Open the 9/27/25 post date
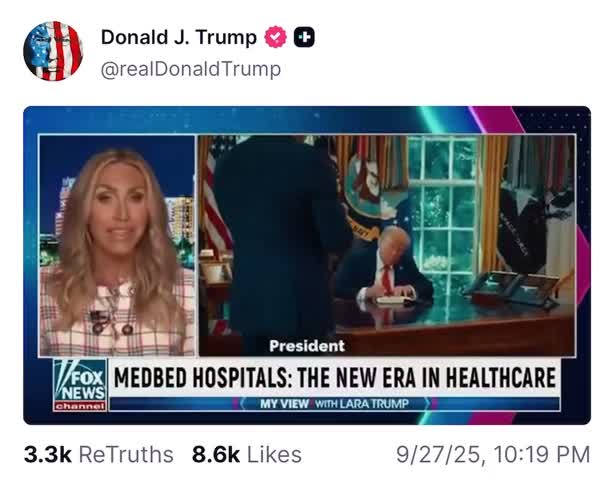The width and height of the screenshot is (614, 480). pos(438,455)
